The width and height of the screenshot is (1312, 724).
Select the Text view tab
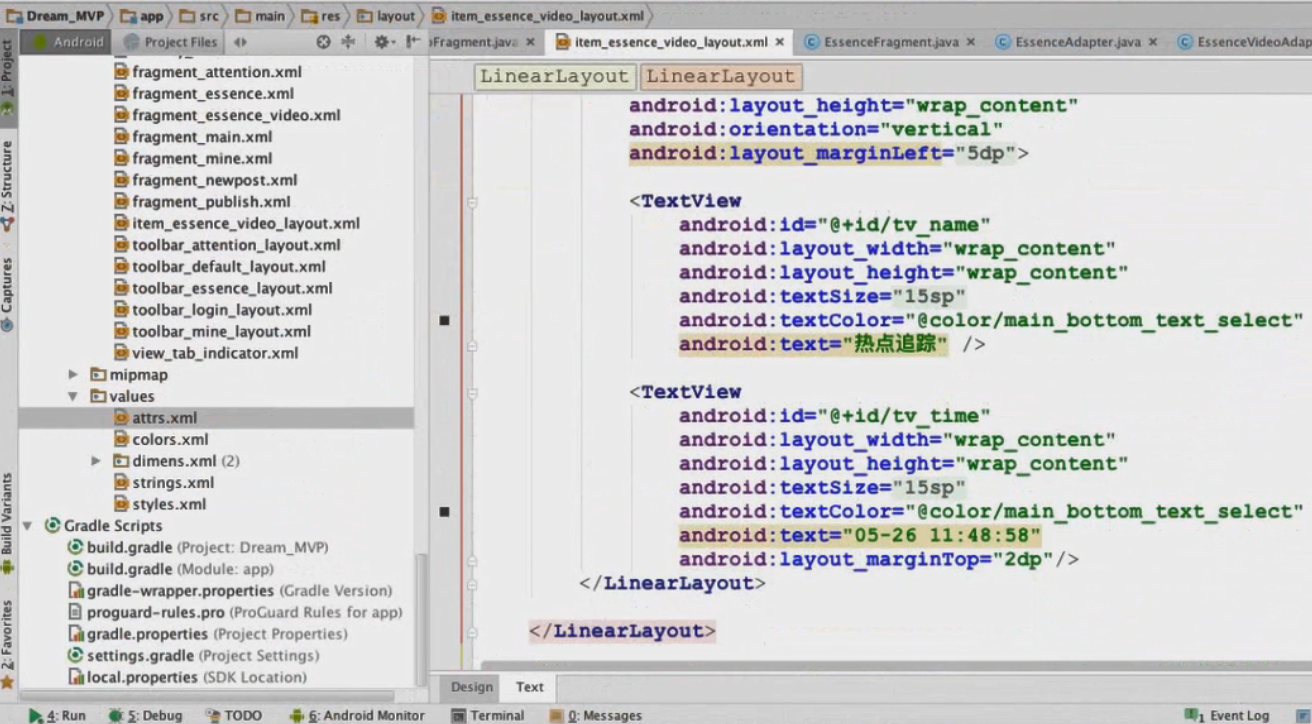click(530, 687)
